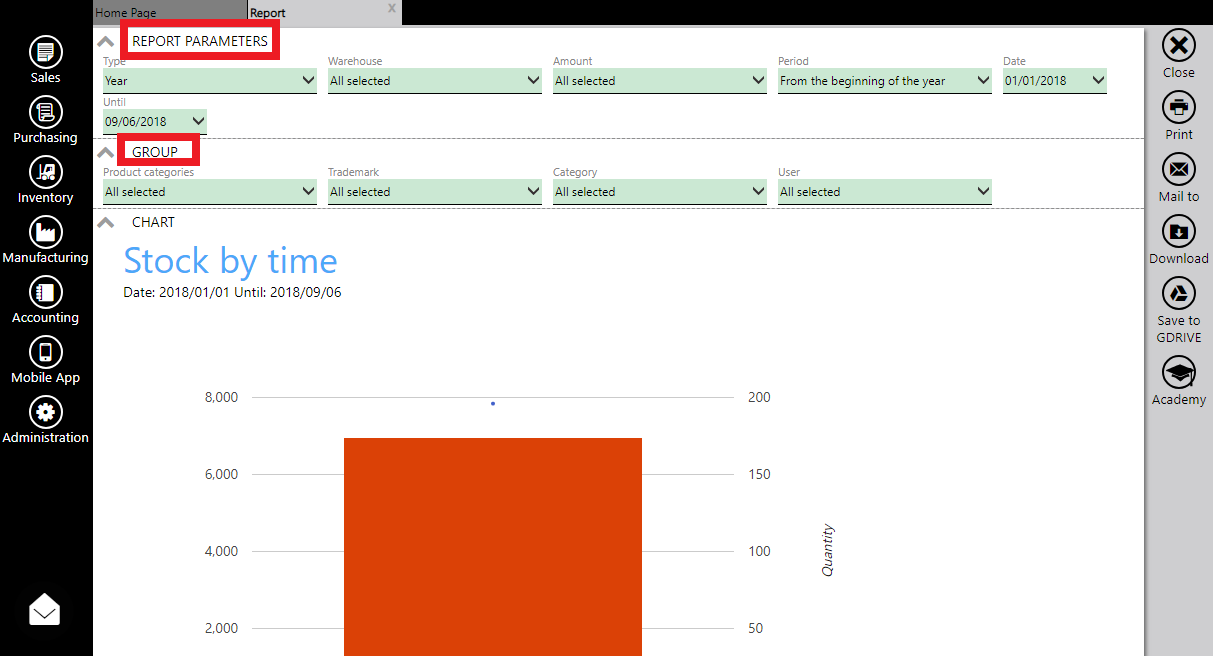Open the User dropdown
This screenshot has width=1213, height=656.
click(885, 192)
